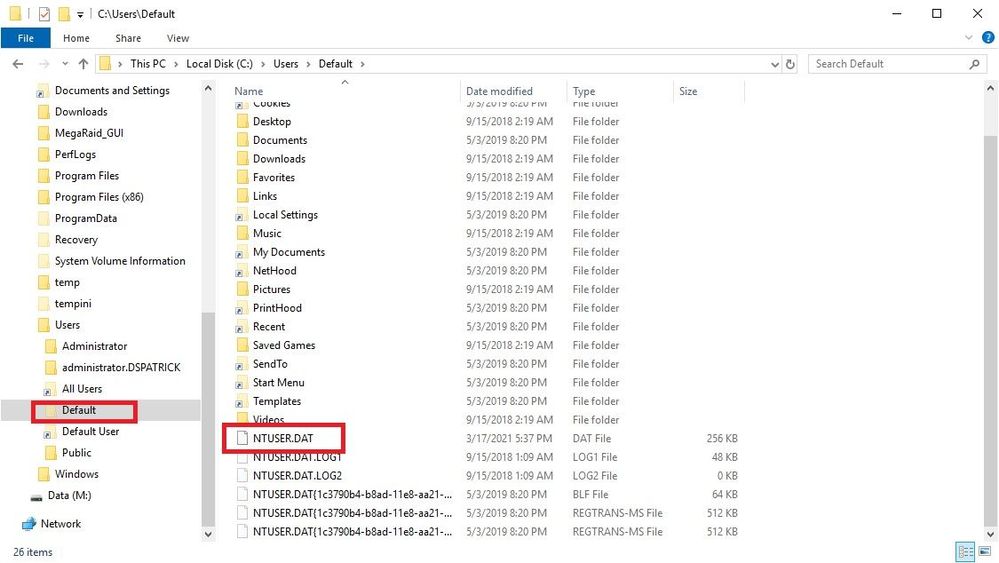
Task: Select Program Files (x86) in navigation pane
Action: [99, 197]
